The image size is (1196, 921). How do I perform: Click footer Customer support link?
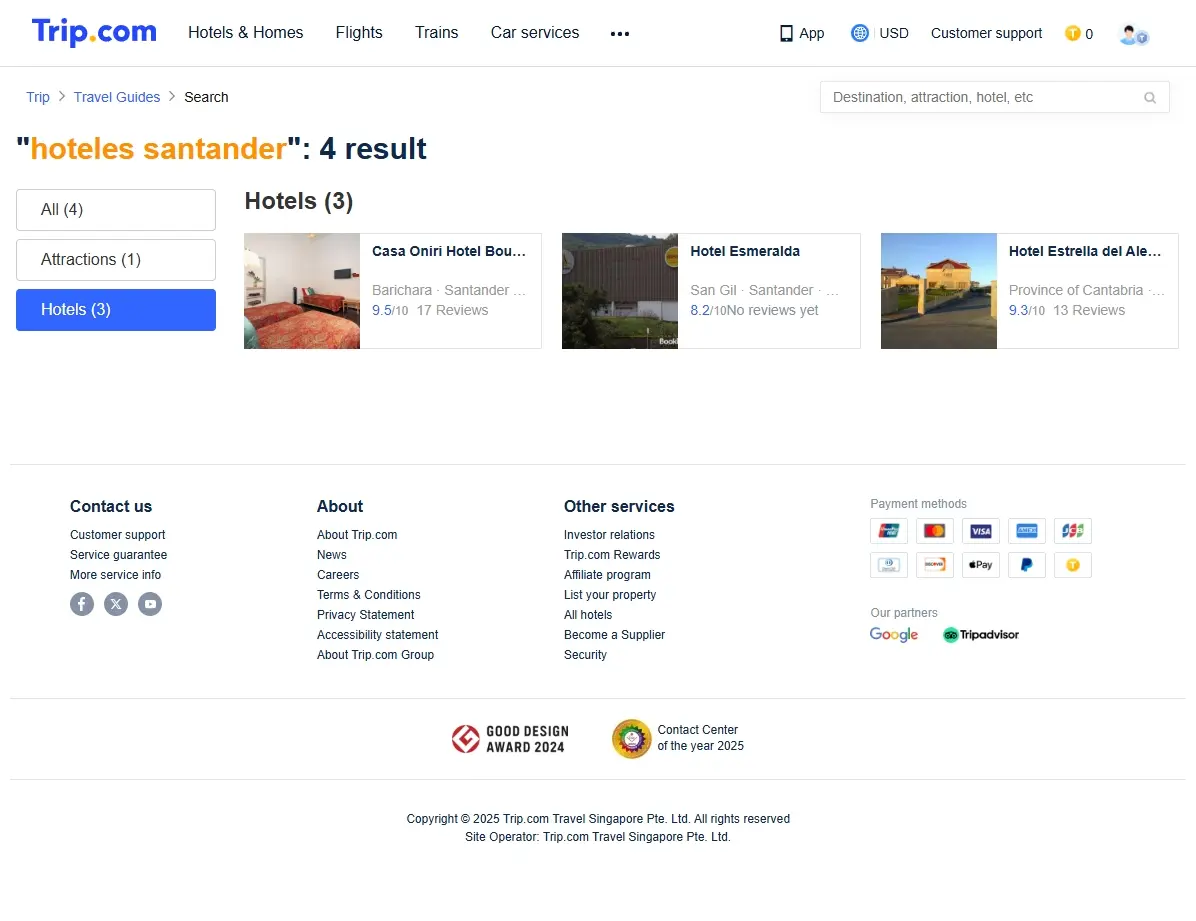pos(117,535)
